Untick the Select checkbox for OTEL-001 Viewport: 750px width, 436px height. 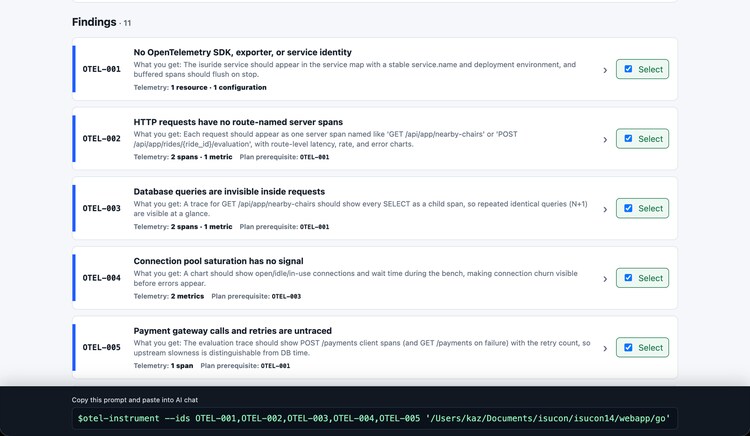click(628, 69)
